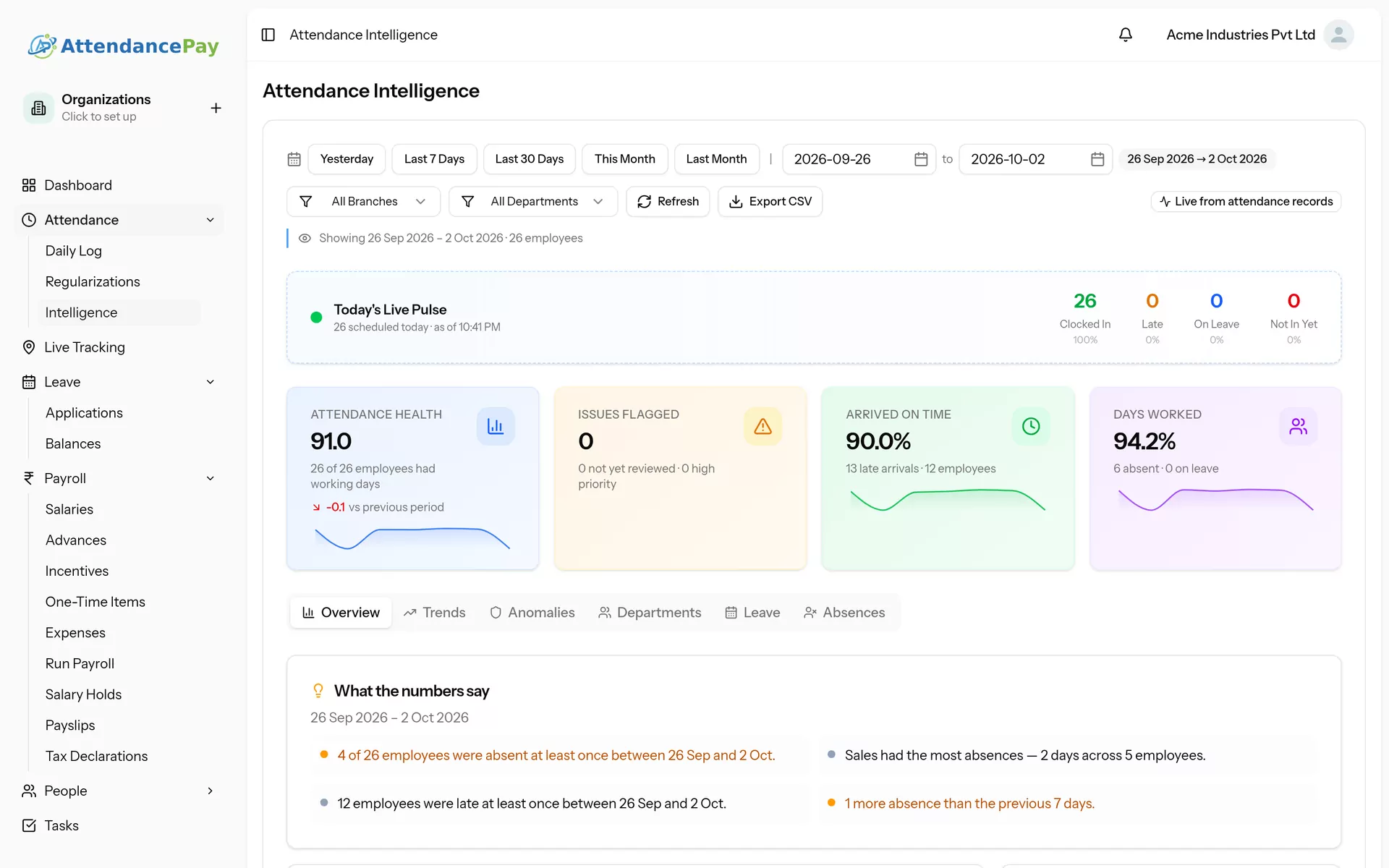Switch to Leave tab

click(x=752, y=613)
